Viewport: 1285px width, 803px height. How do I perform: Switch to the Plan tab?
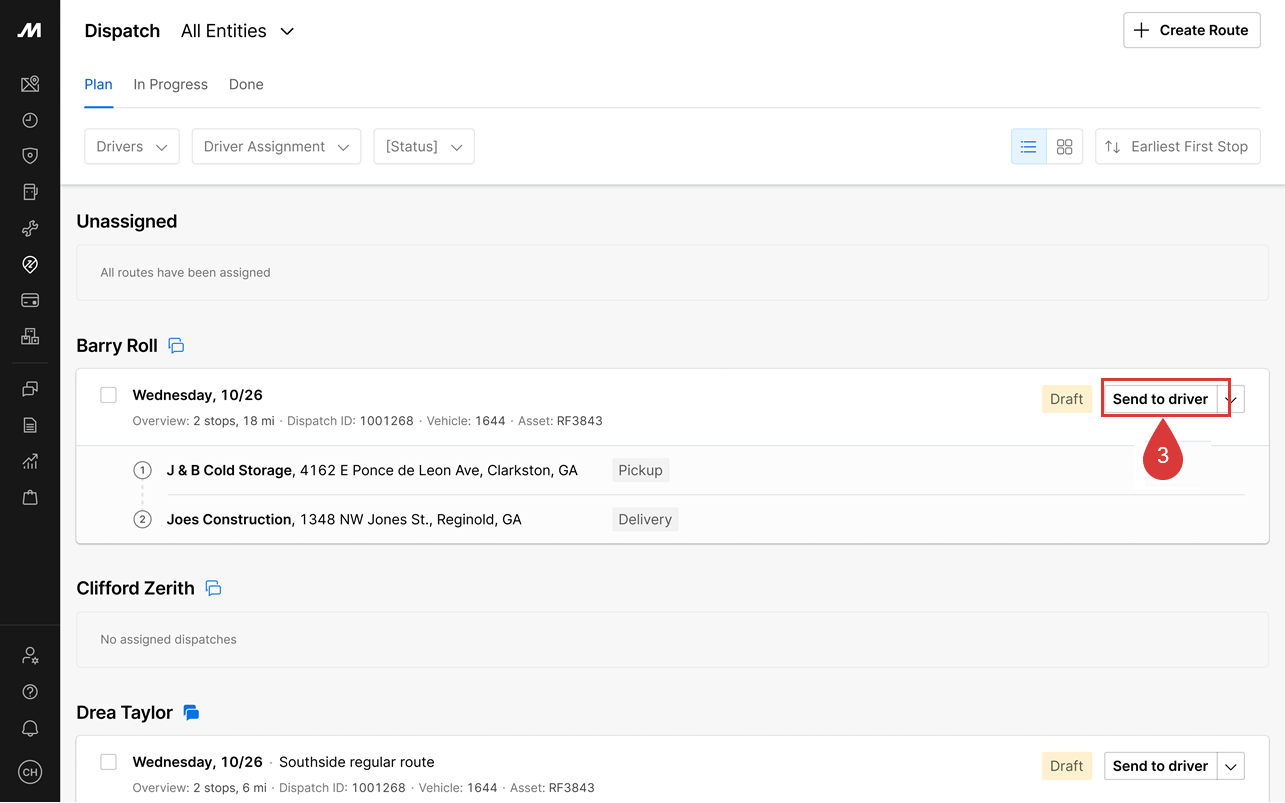98,85
